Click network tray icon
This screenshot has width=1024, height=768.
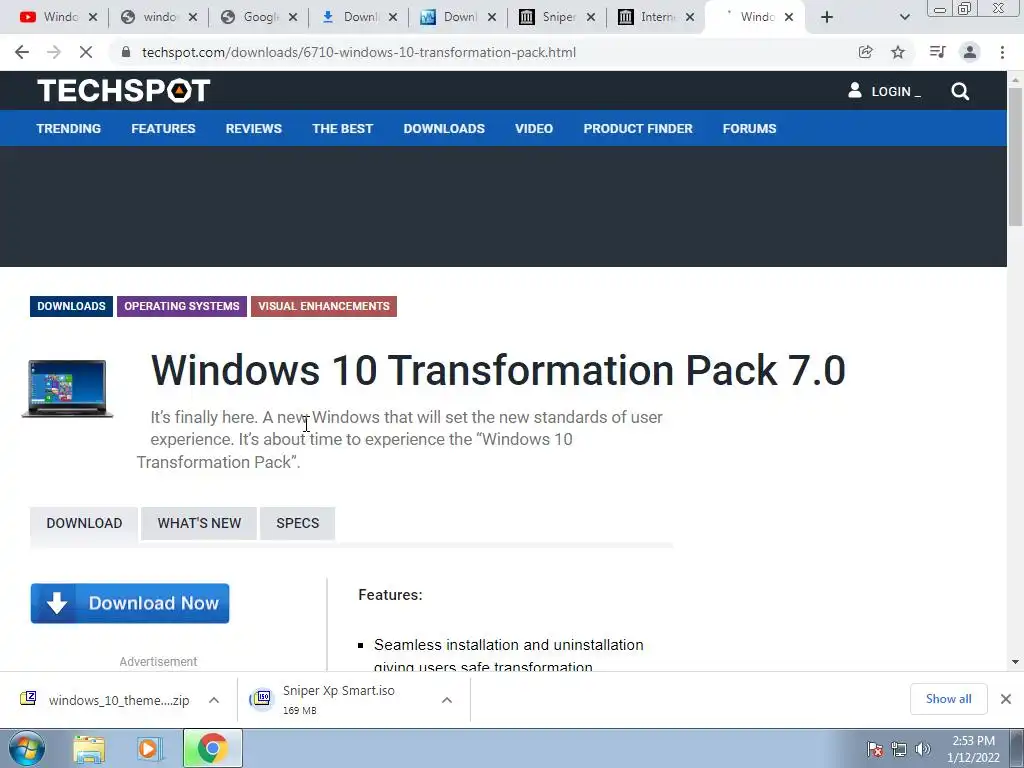899,748
